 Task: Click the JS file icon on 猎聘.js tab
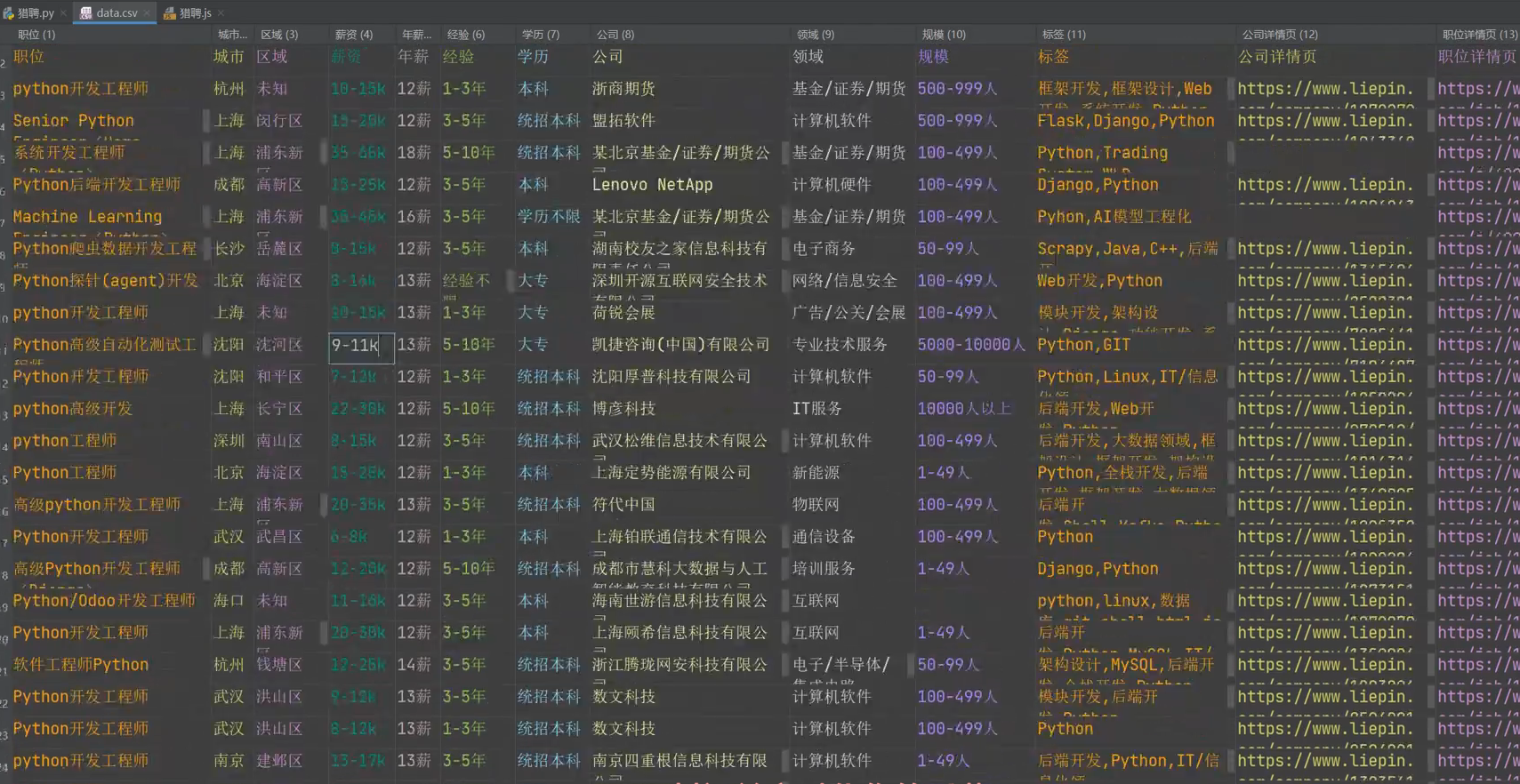pos(169,12)
